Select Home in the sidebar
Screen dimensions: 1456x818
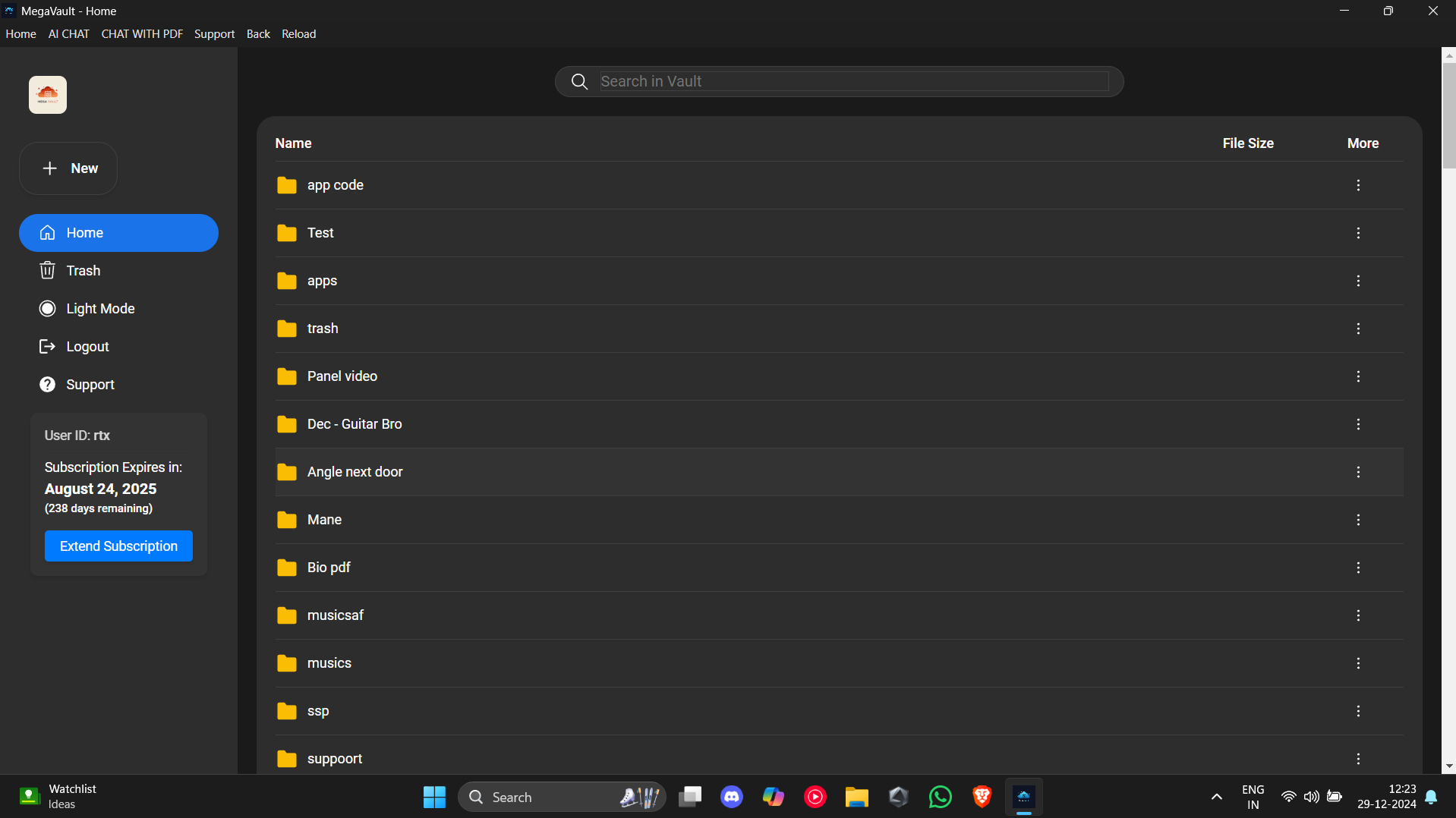click(x=84, y=233)
